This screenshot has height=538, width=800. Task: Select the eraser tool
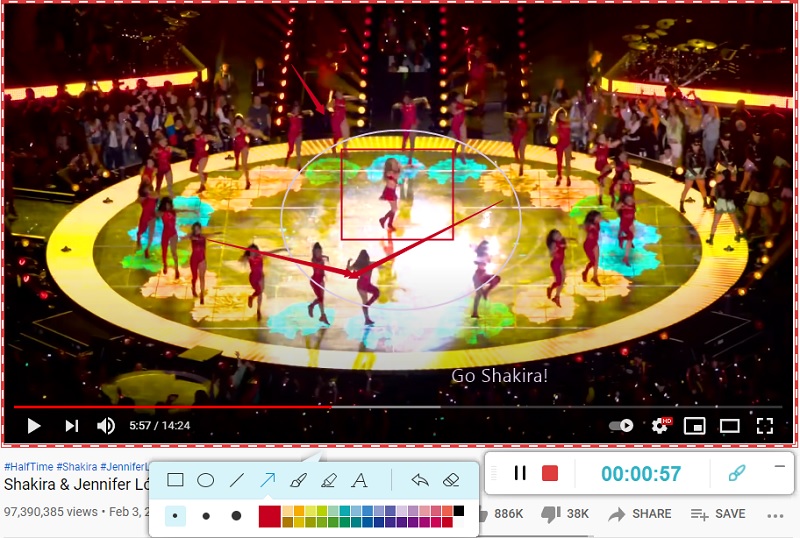pos(451,480)
